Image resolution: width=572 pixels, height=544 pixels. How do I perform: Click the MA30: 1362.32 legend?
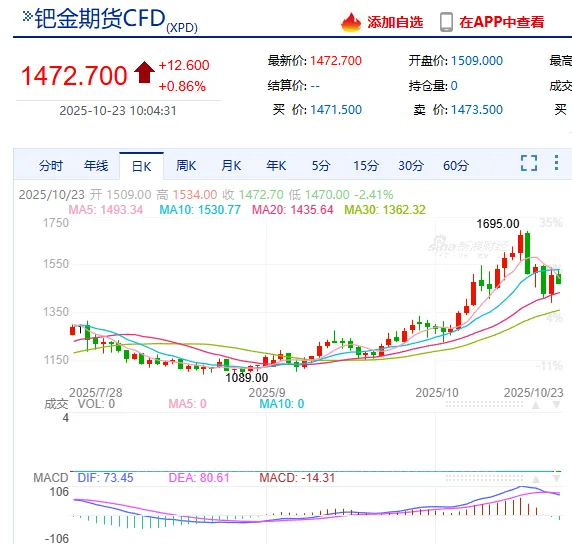pos(385,210)
